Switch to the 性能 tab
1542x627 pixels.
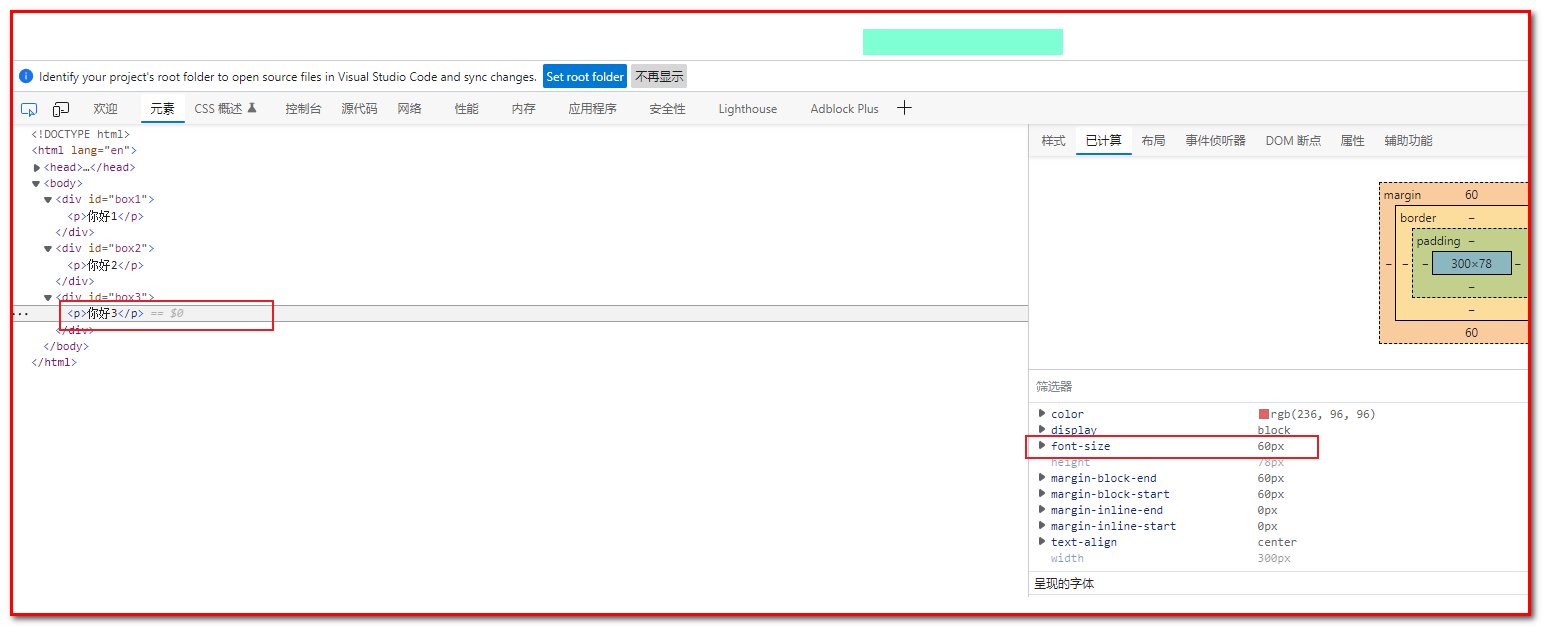click(466, 109)
